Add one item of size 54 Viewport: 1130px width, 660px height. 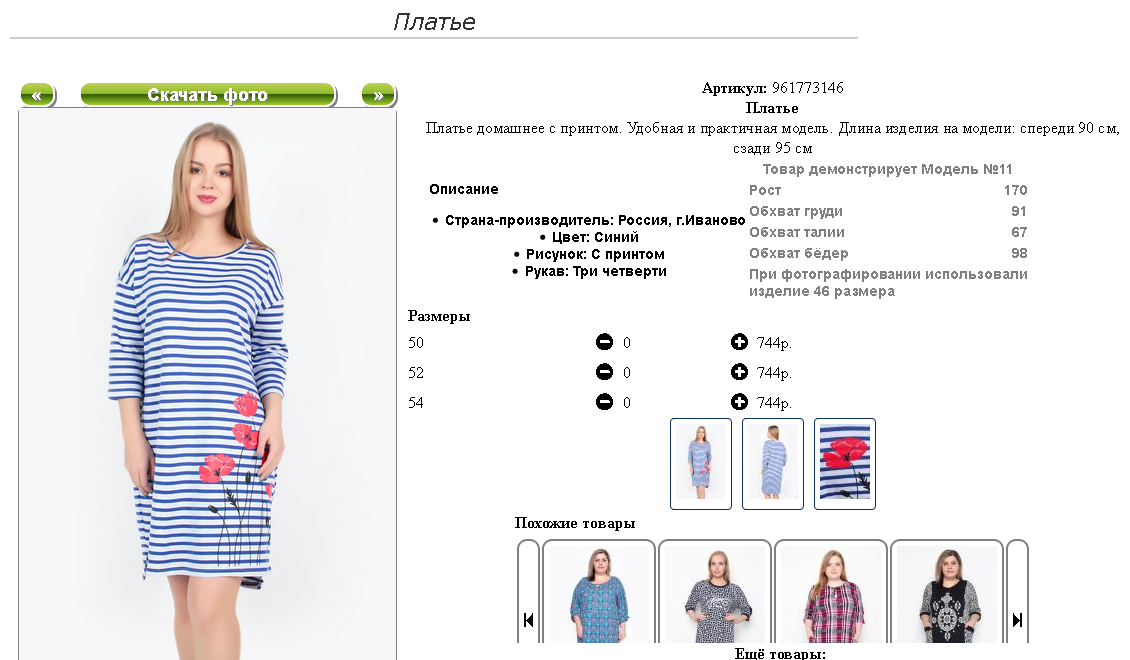click(x=739, y=402)
